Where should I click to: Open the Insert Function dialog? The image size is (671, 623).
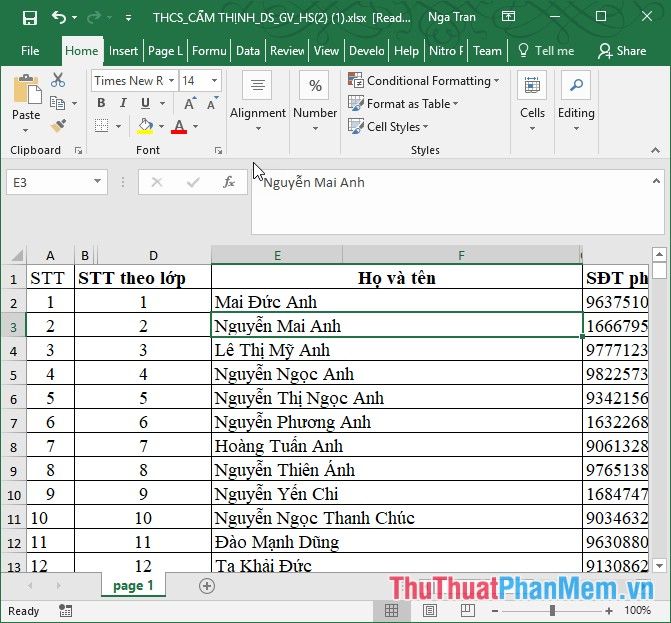[229, 183]
